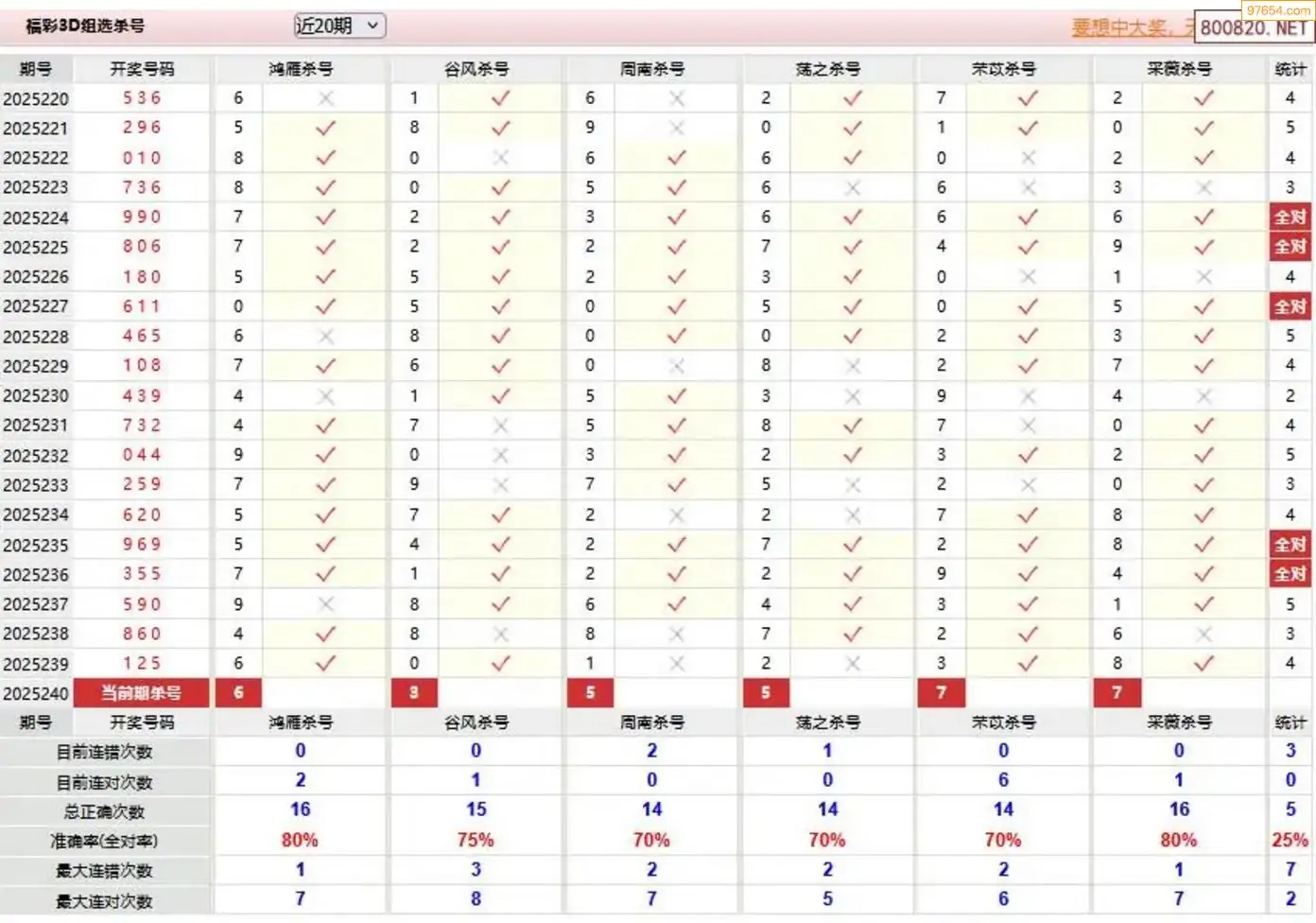Select period number 2025240
Image resolution: width=1316 pixels, height=923 pixels.
tap(36, 693)
